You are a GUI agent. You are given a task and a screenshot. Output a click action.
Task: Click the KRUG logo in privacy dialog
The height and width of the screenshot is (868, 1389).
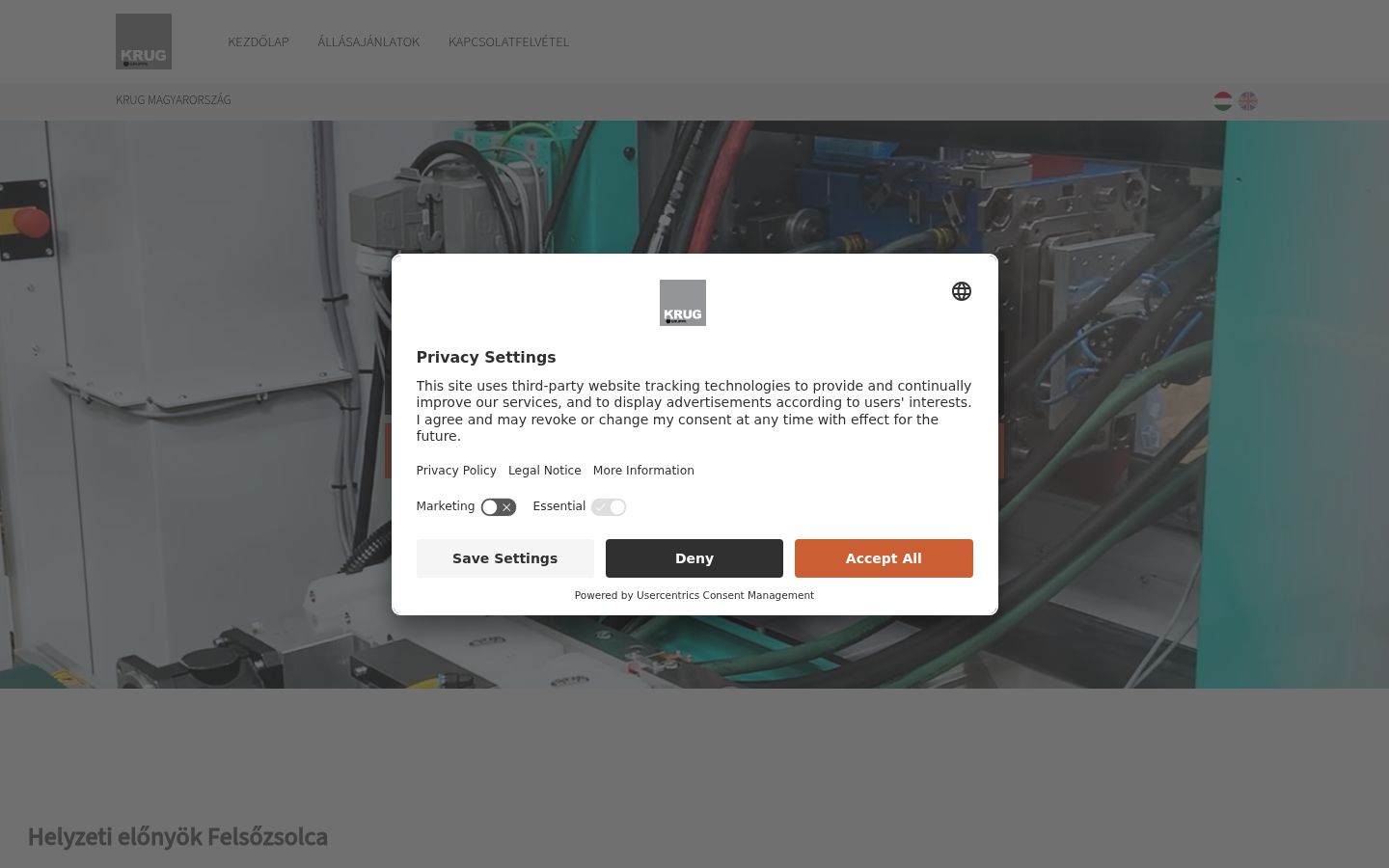coord(683,303)
